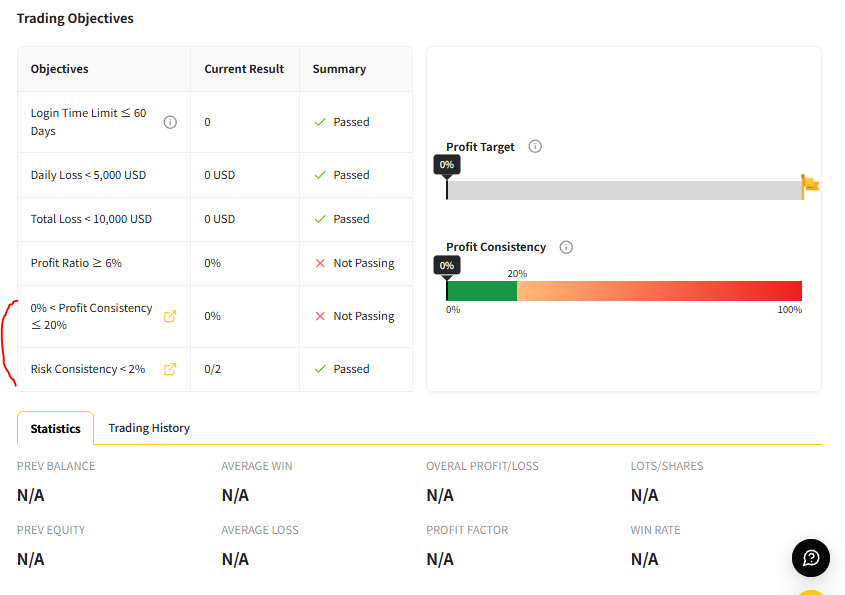Image resolution: width=845 pixels, height=595 pixels.
Task: Click 'Not Passing' in Profit Ratio row
Action: pyautogui.click(x=364, y=263)
